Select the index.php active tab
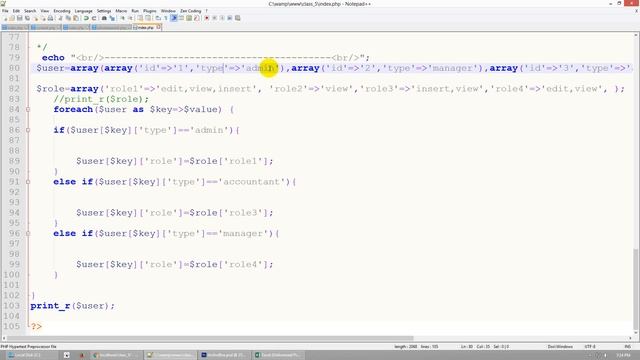 tap(146, 27)
